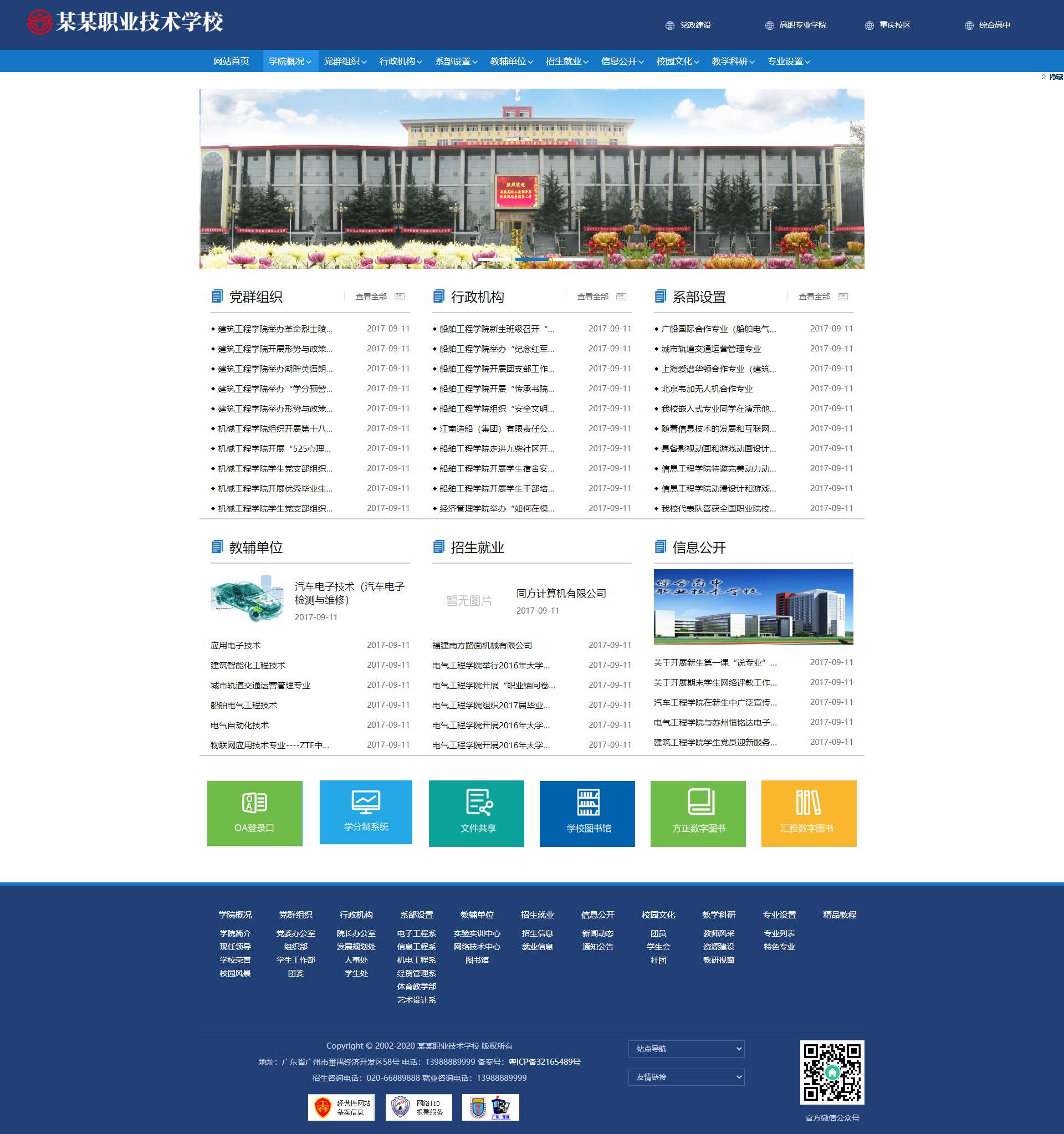Open the 友情链接 dropdown
Screen dimensions: 1064x1134
pyautogui.click(x=686, y=1077)
